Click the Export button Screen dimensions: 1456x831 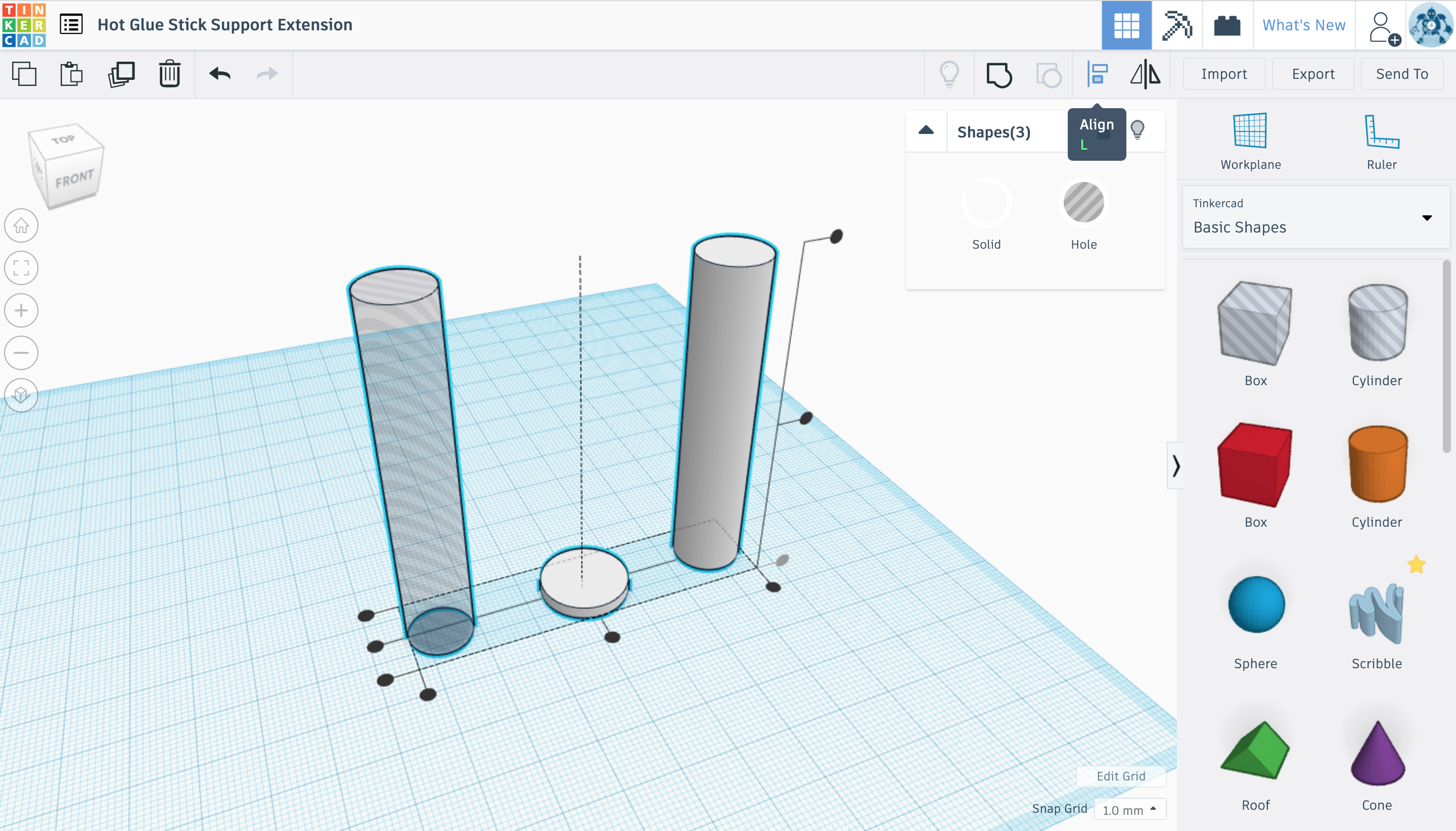(x=1313, y=74)
